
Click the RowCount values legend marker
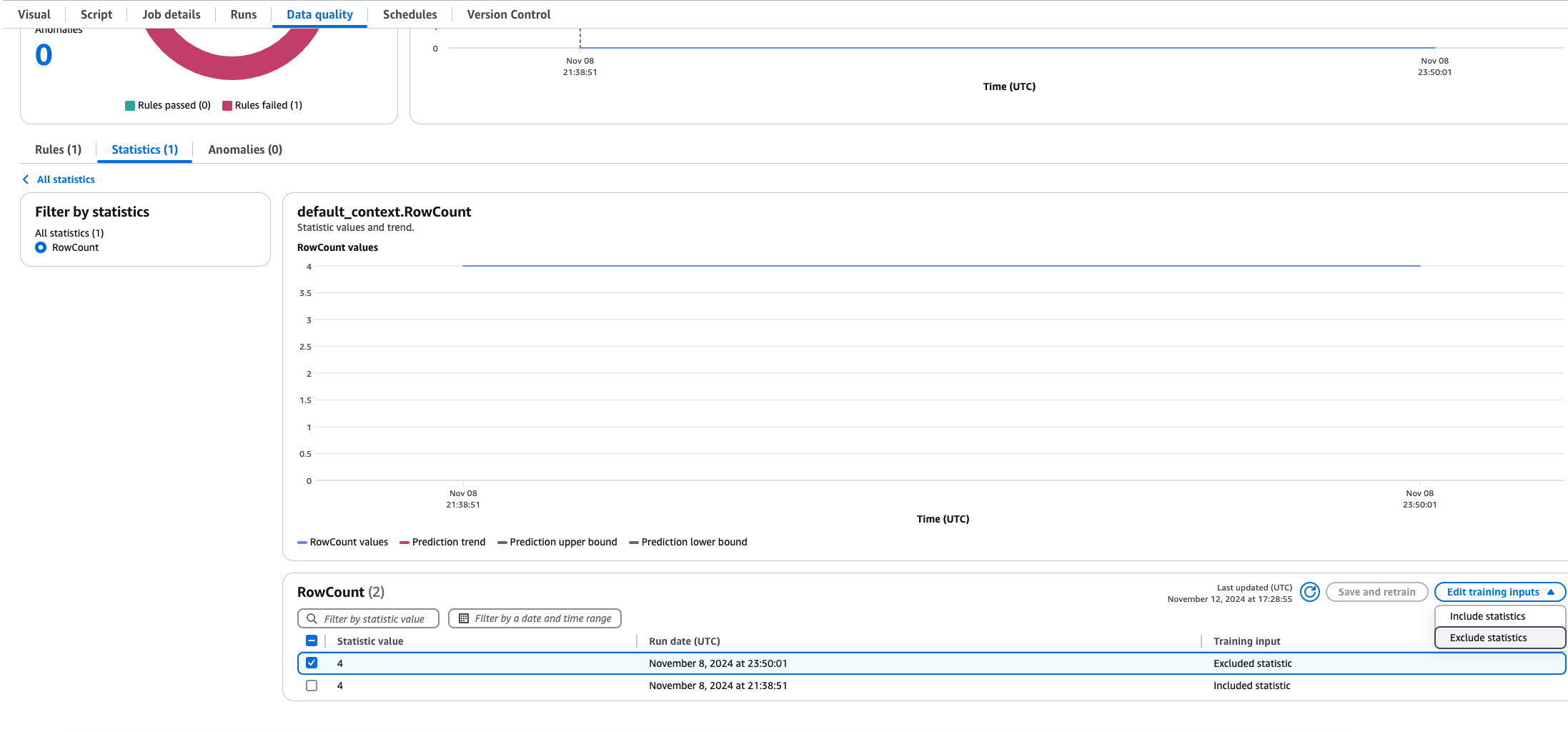coord(302,542)
